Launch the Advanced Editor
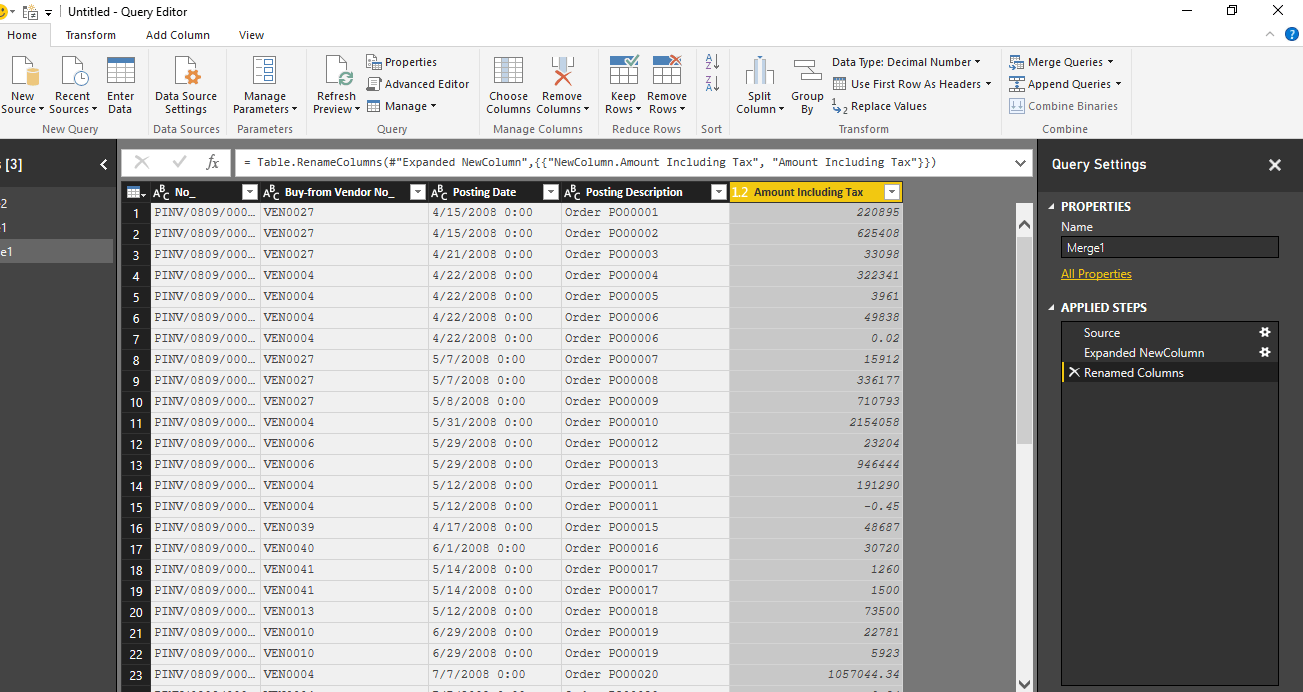This screenshot has width=1303, height=692. pyautogui.click(x=417, y=84)
